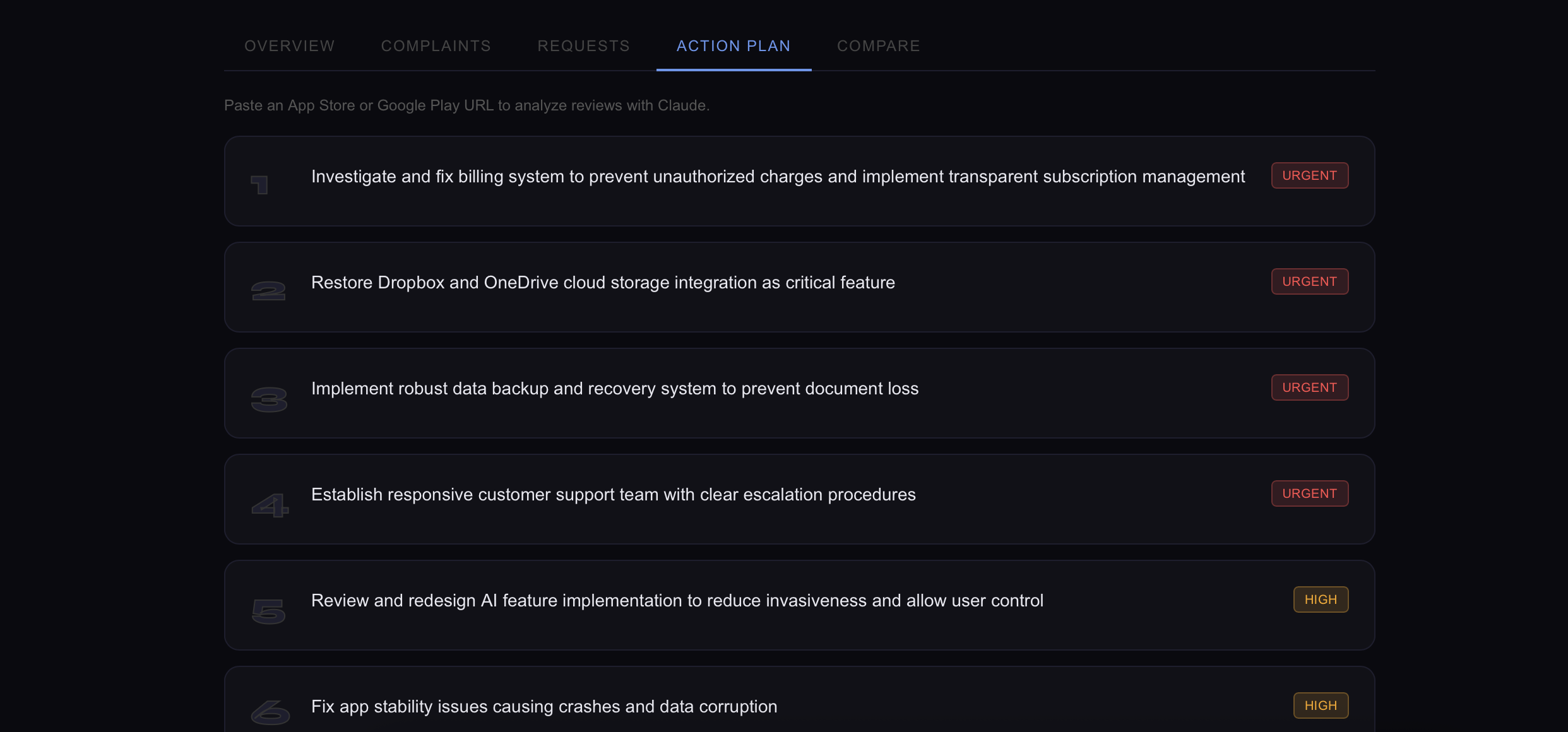Click HIGH badge on AI feature item

pyautogui.click(x=1321, y=599)
